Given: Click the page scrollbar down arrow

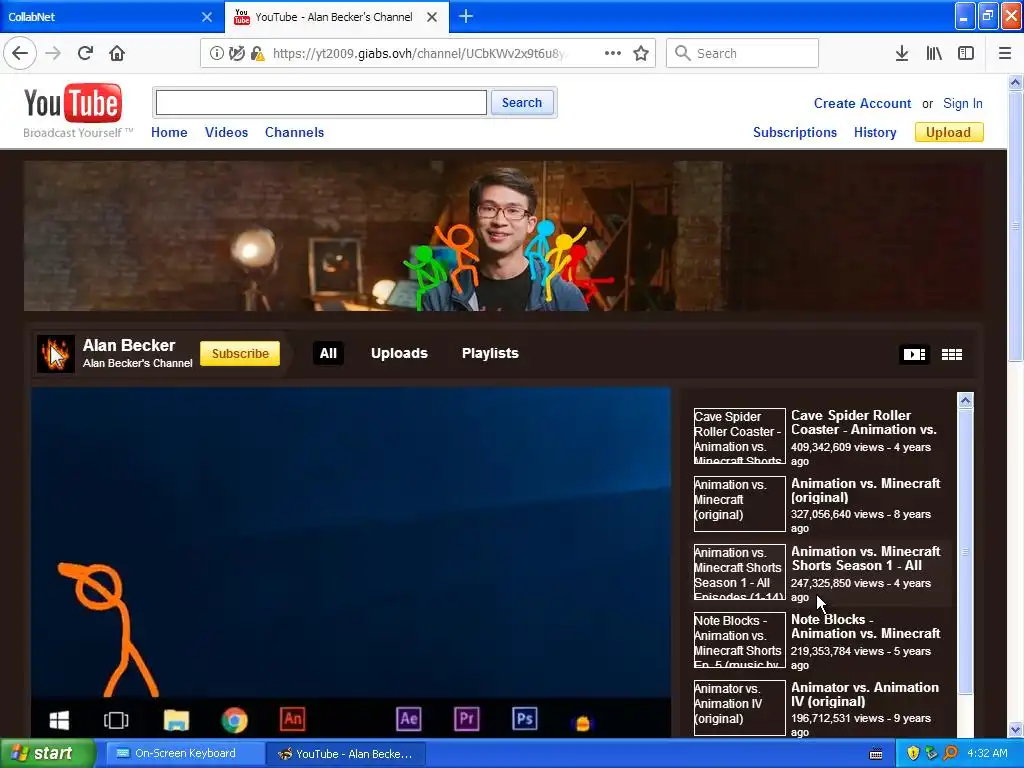Looking at the screenshot, I should pyautogui.click(x=1015, y=729).
